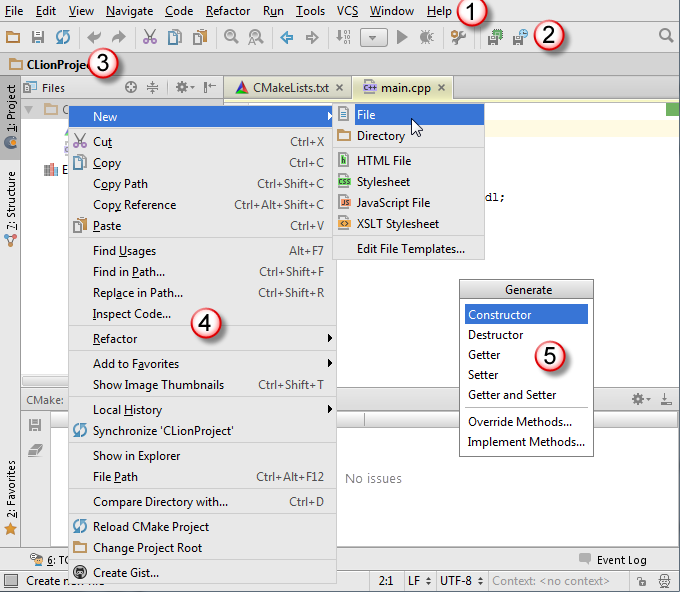Screen dimensions: 680x592
Task: Change UTF-8 file encoding
Action: [461, 581]
